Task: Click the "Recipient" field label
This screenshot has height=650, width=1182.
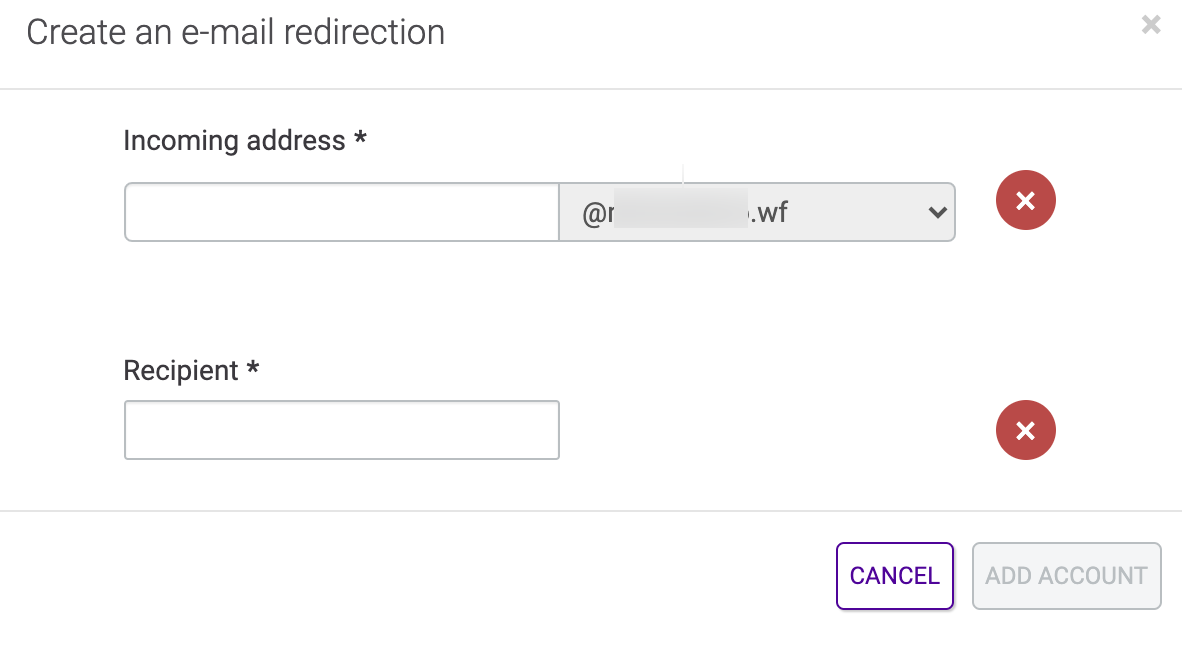Action: (x=181, y=371)
